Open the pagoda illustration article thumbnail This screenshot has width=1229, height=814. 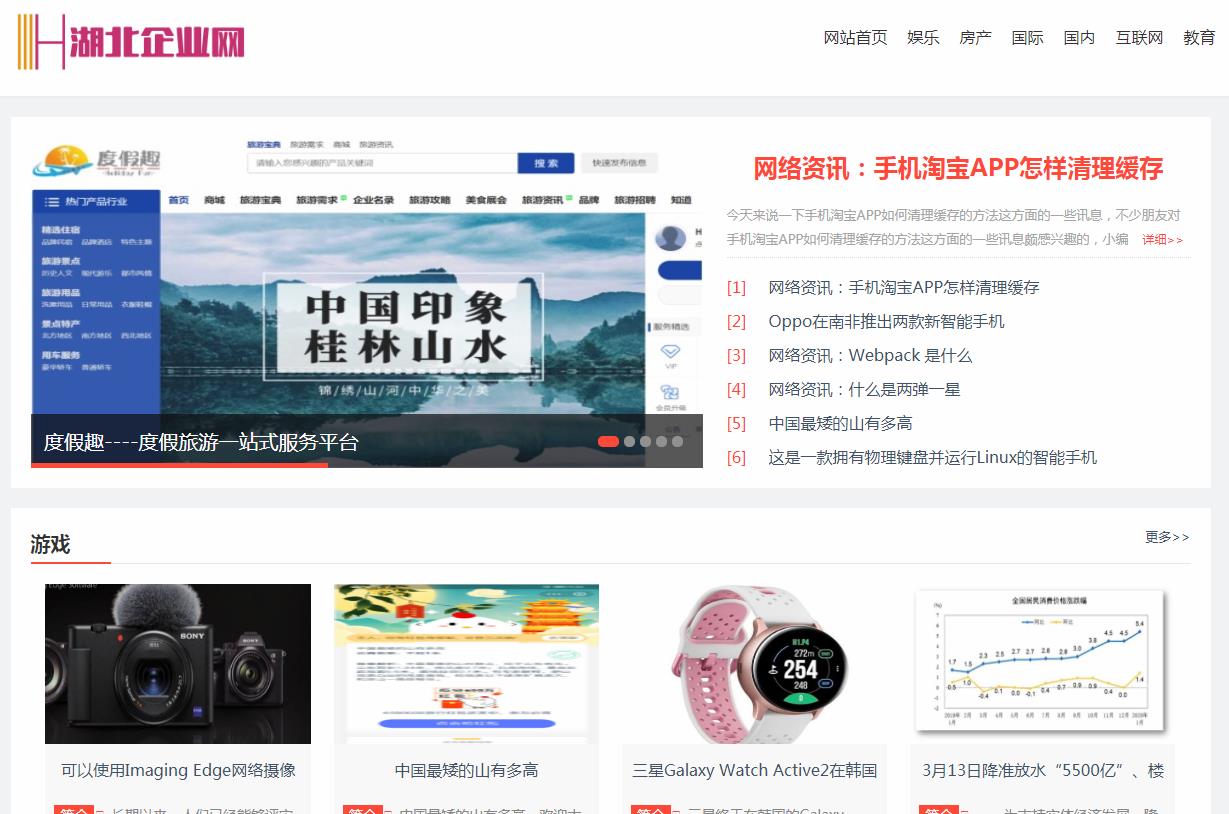(x=466, y=664)
